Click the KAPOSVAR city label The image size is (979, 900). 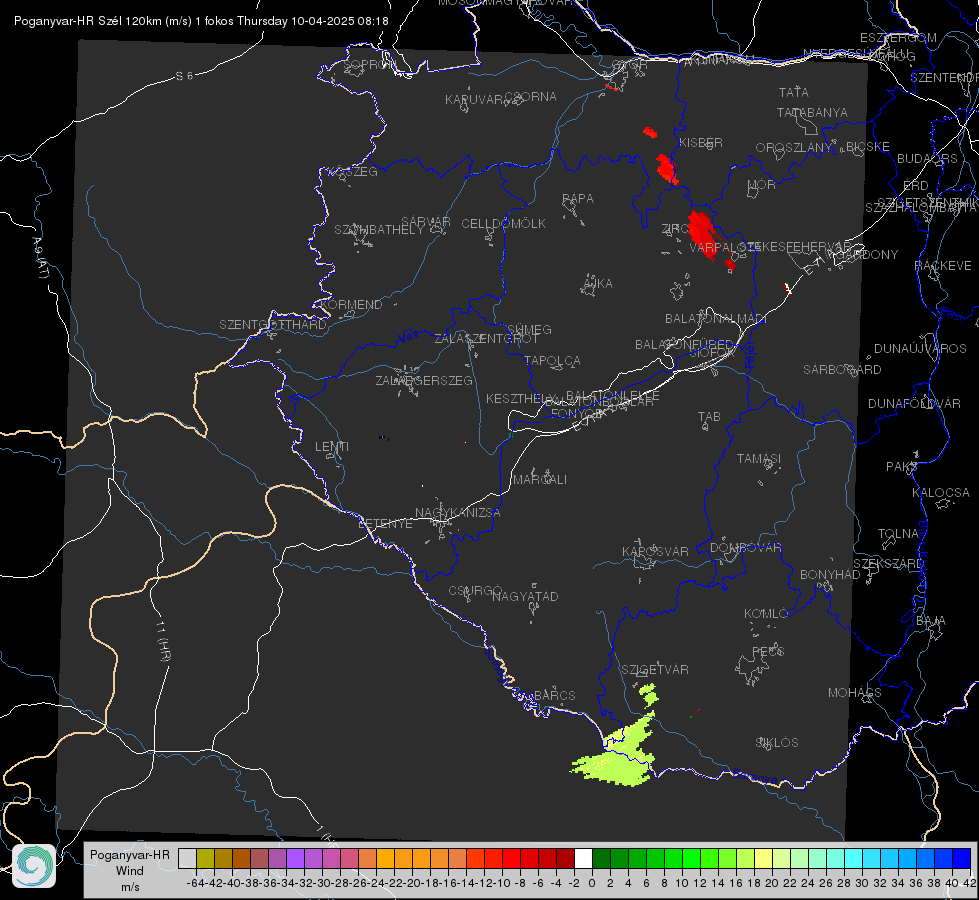pyautogui.click(x=655, y=551)
